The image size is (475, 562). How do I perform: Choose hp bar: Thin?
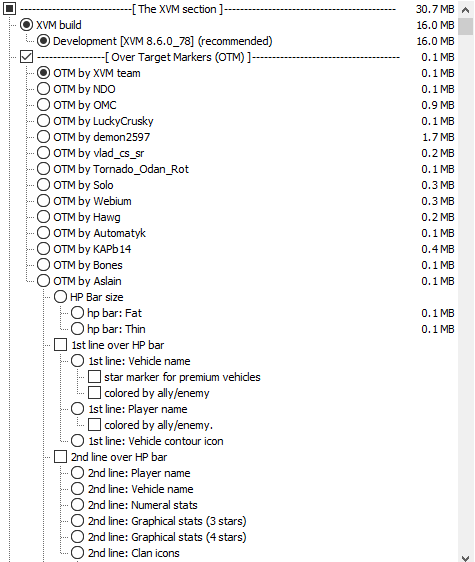(77, 329)
